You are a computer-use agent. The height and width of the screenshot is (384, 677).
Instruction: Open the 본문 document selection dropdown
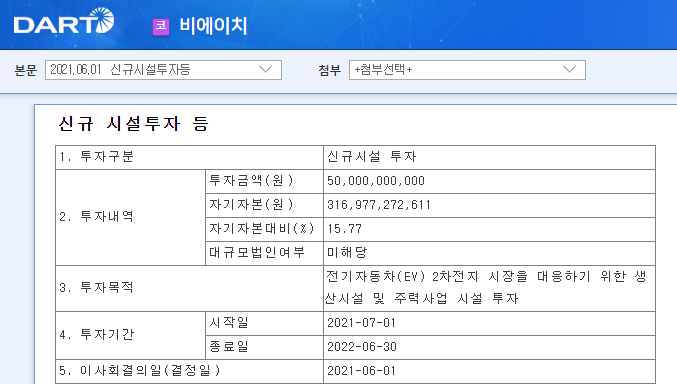click(x=163, y=70)
